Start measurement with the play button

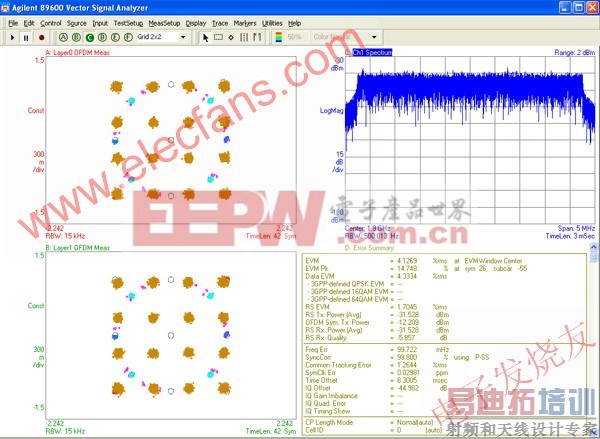(12, 38)
